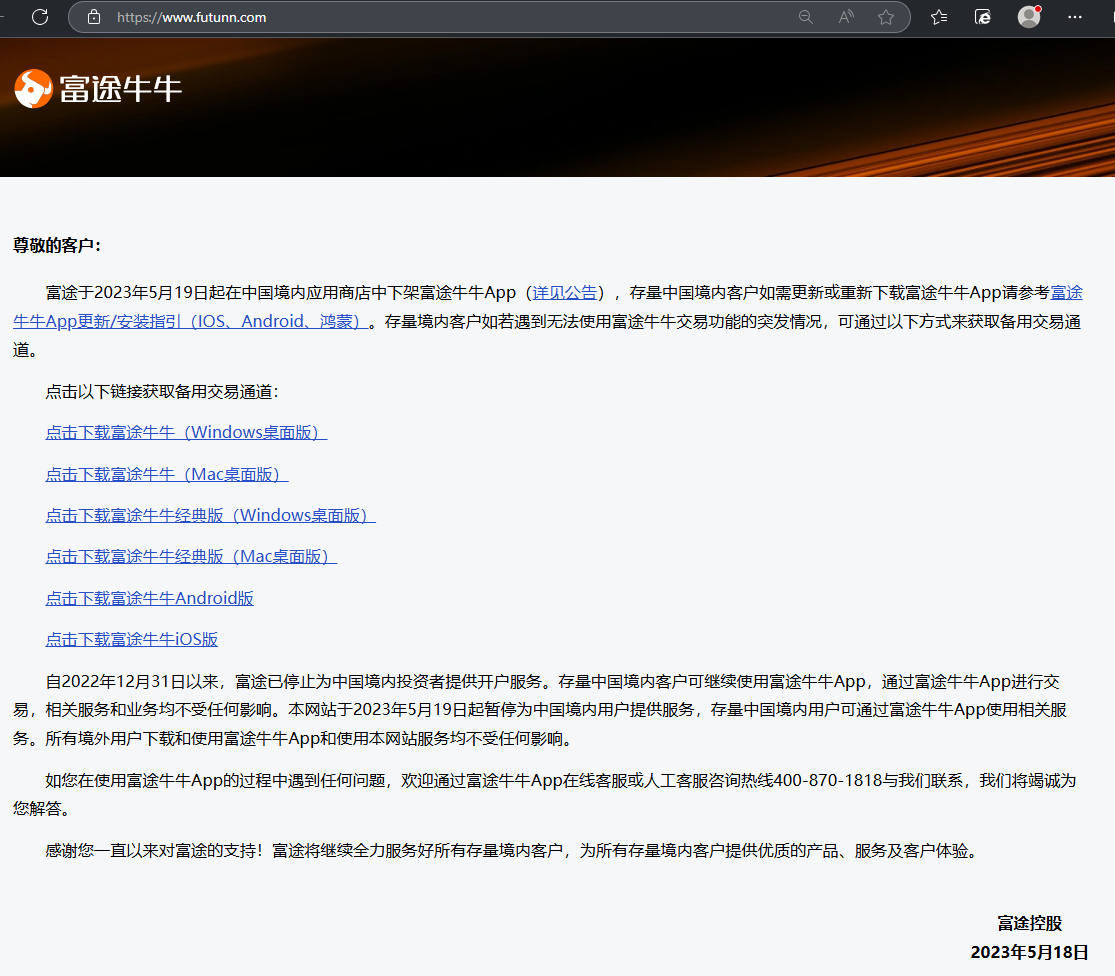This screenshot has height=976, width=1115.
Task: Click the 富途牛牛 iOS版 download link
Action: pos(131,640)
